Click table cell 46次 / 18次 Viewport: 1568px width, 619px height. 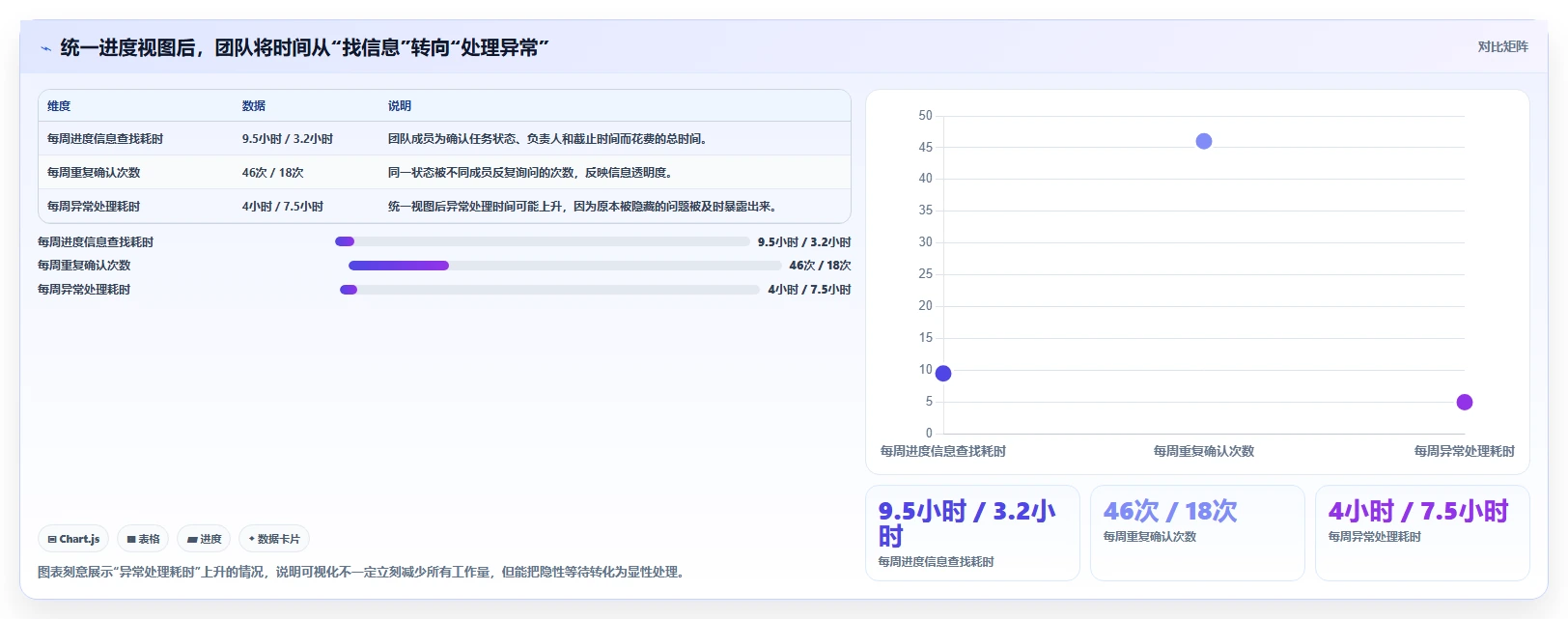coord(273,173)
